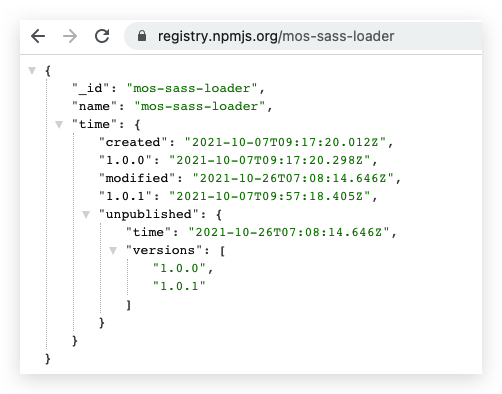Click the "created" key
Viewport: 502px width, 394px height.
click(x=133, y=142)
